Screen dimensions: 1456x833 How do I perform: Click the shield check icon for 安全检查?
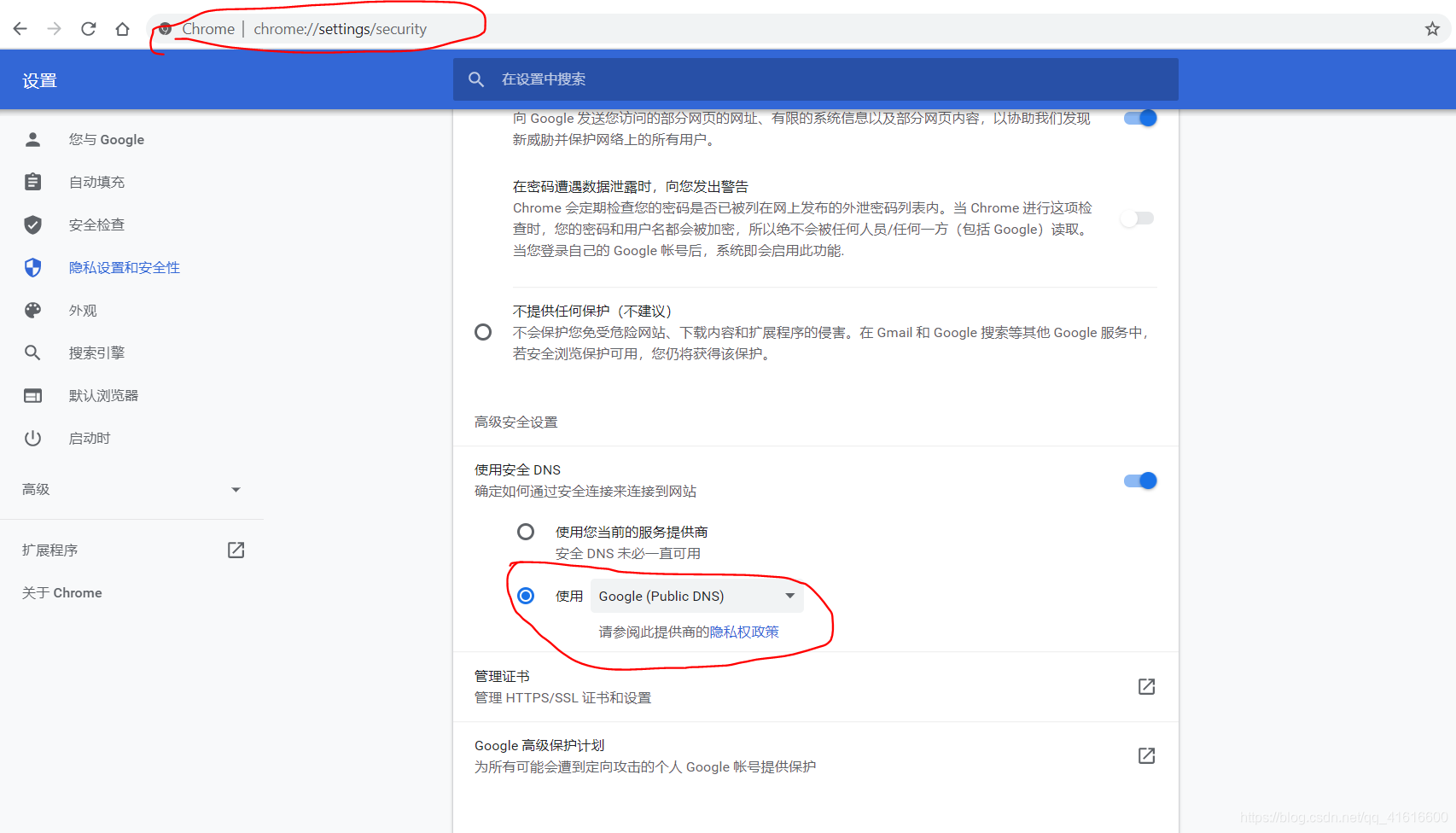32,224
